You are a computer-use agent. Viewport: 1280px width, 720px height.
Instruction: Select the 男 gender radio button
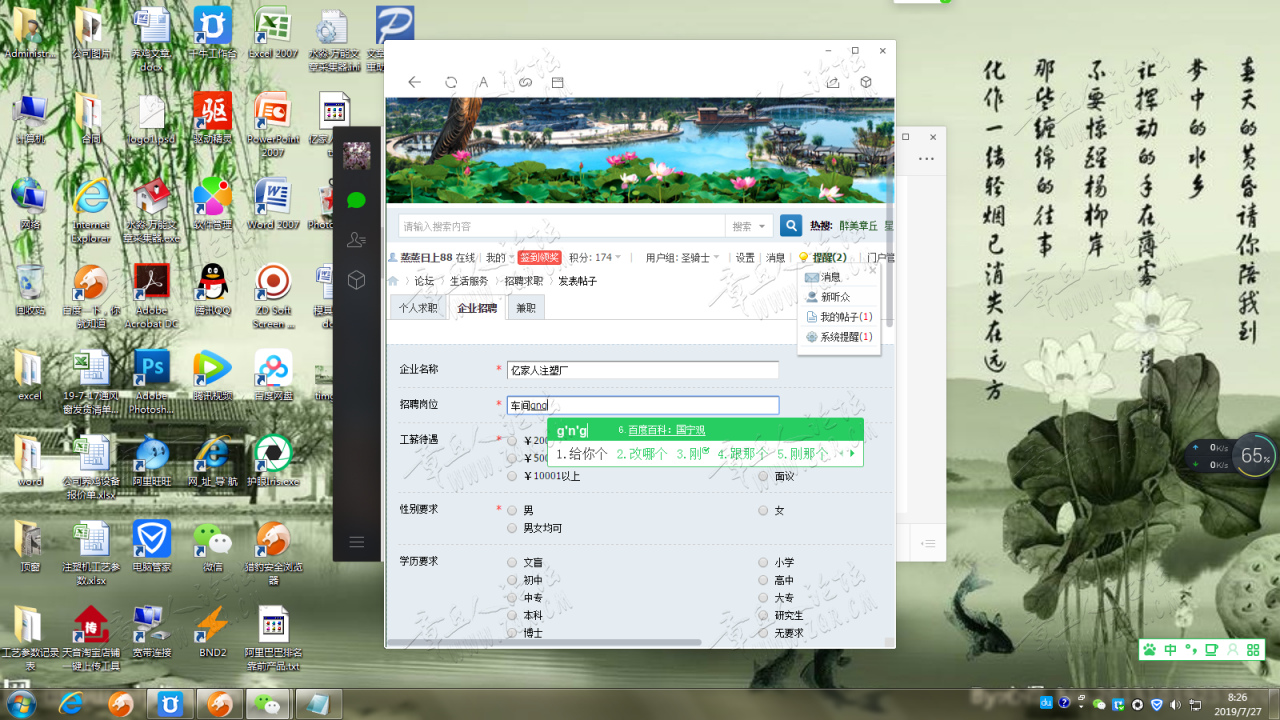[512, 511]
